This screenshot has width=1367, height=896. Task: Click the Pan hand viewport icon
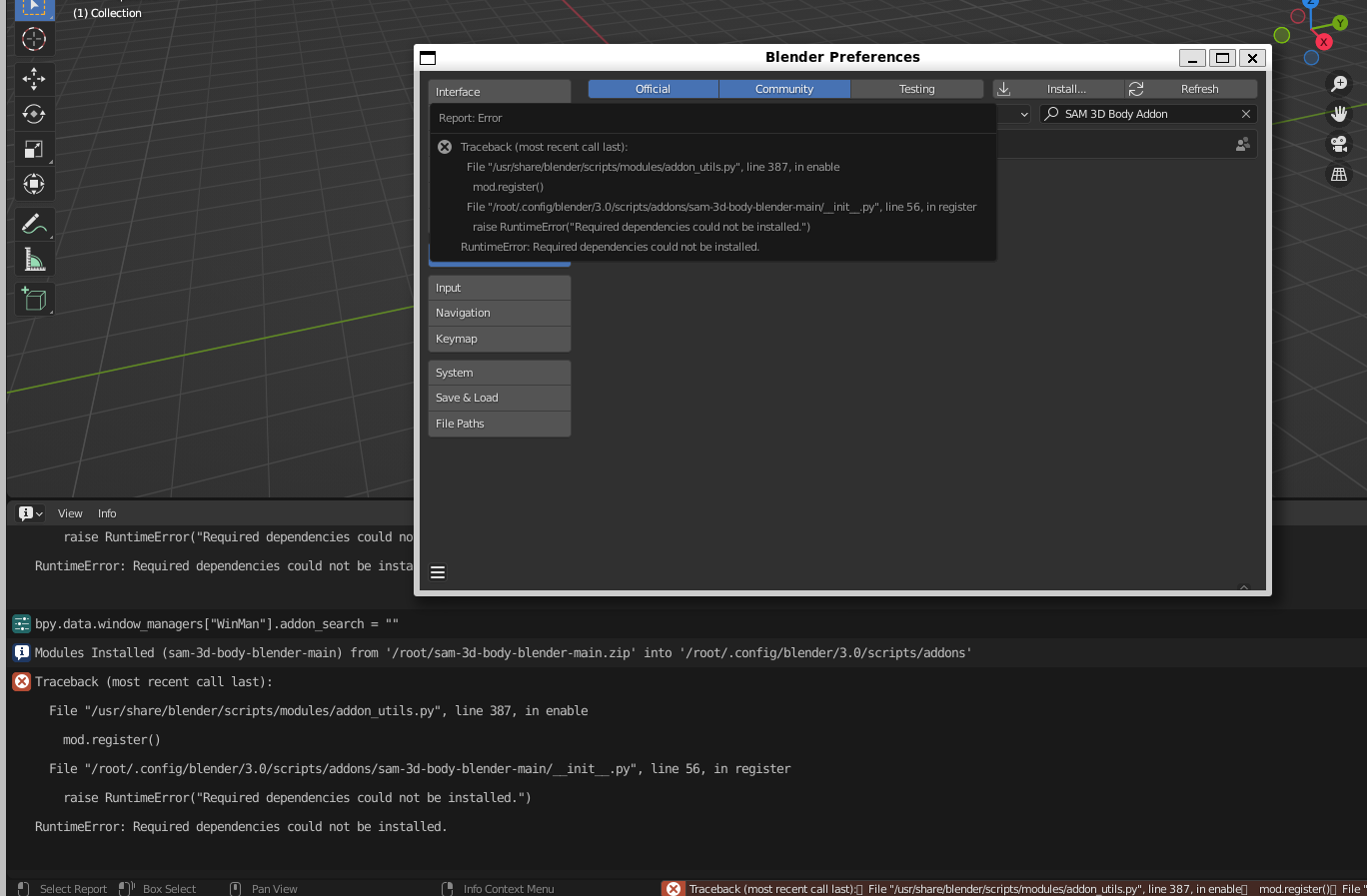click(1339, 114)
